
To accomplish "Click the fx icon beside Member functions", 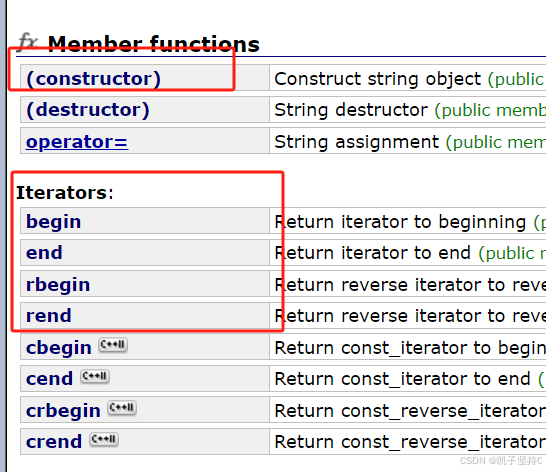I will click(x=28, y=42).
